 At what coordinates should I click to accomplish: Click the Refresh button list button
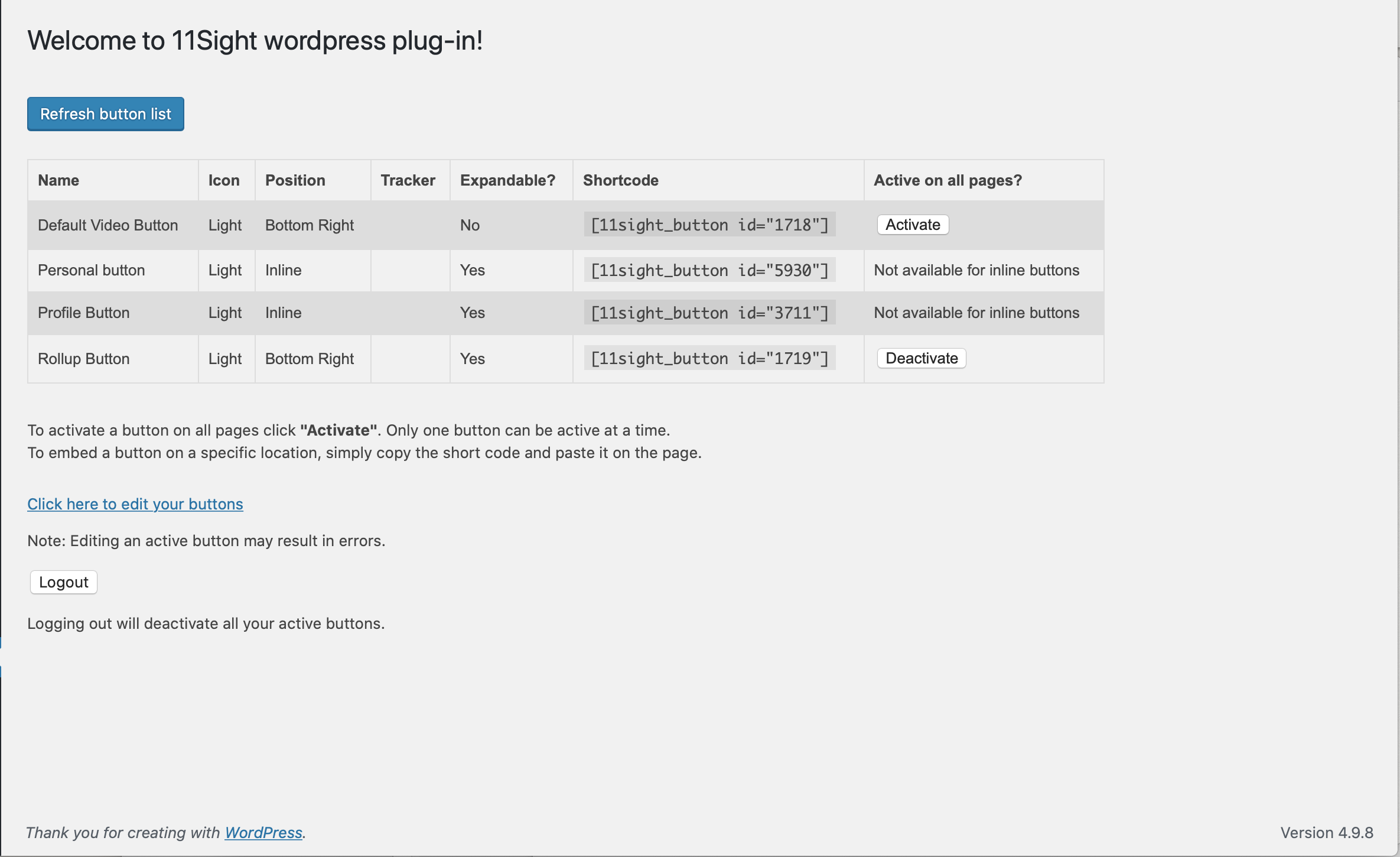tap(106, 114)
